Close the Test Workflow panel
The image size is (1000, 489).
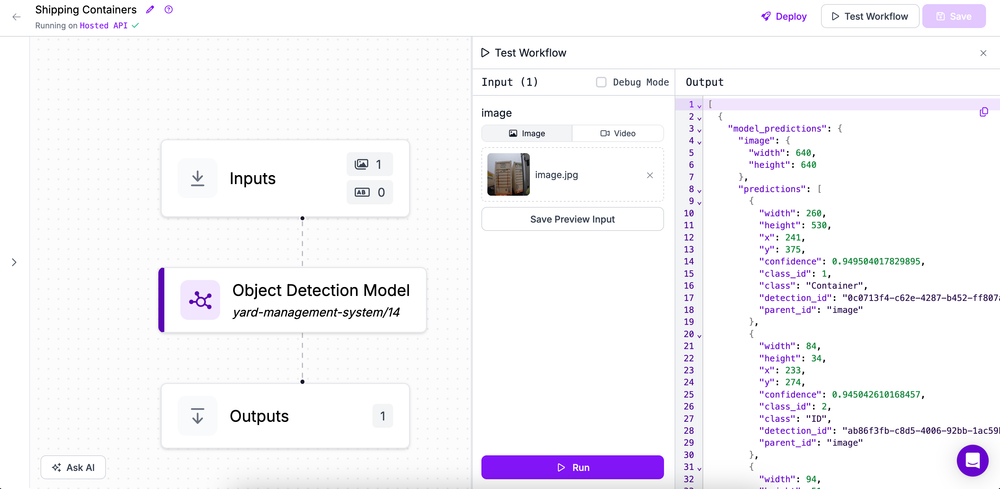pyautogui.click(x=983, y=53)
